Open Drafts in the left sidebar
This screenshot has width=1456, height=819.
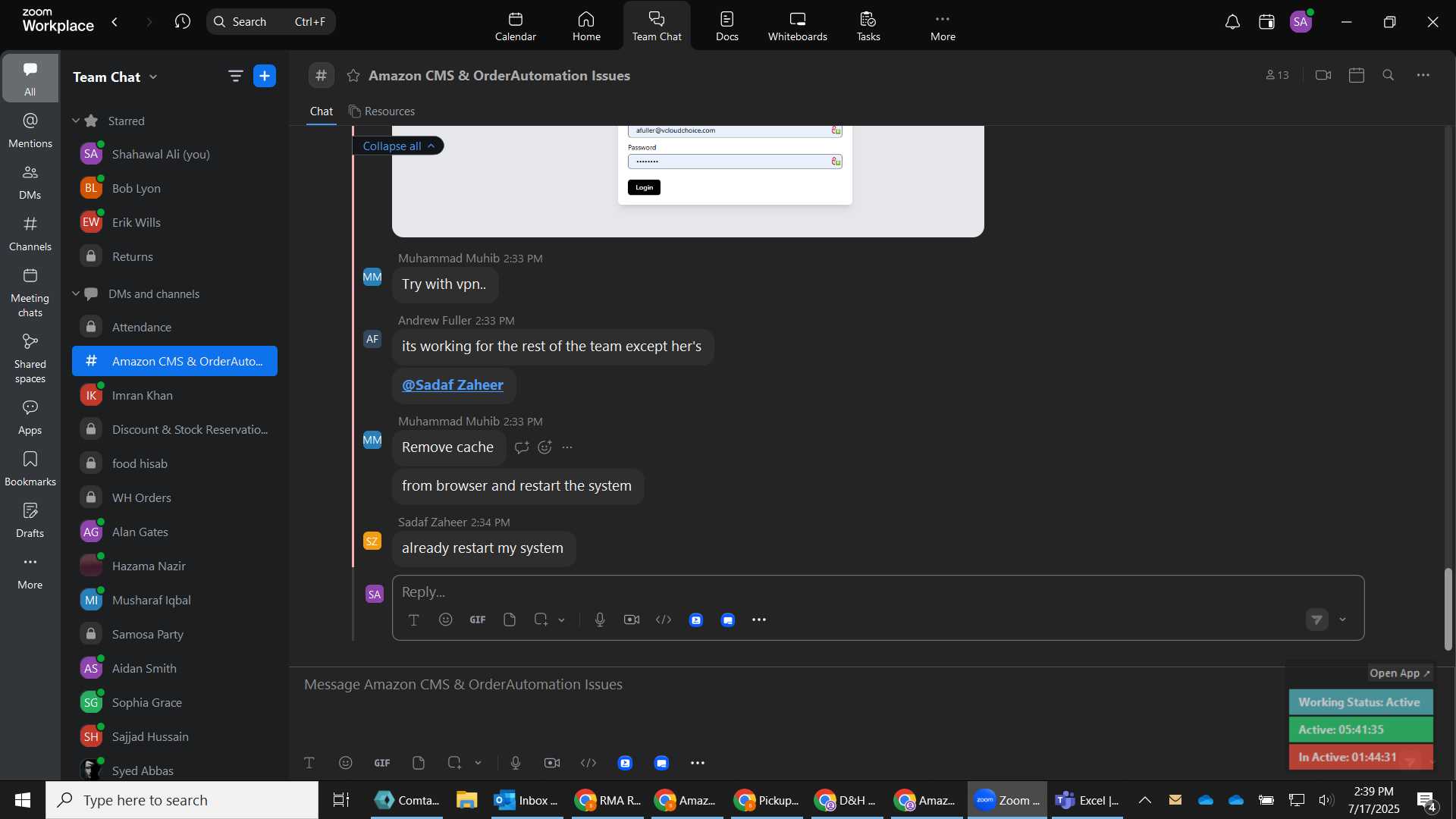[30, 519]
